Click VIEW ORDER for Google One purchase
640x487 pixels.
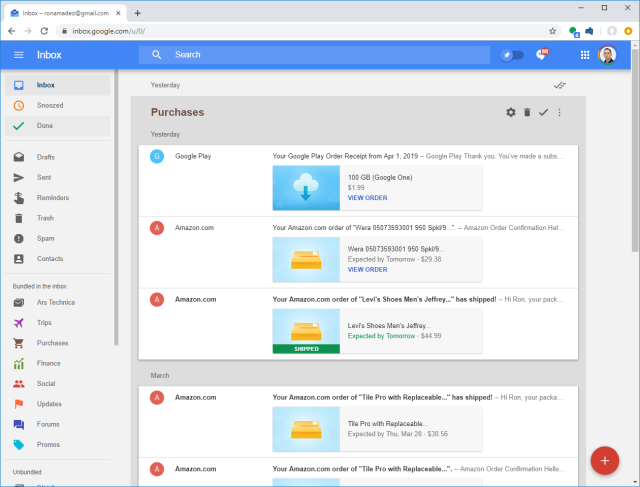pos(367,198)
